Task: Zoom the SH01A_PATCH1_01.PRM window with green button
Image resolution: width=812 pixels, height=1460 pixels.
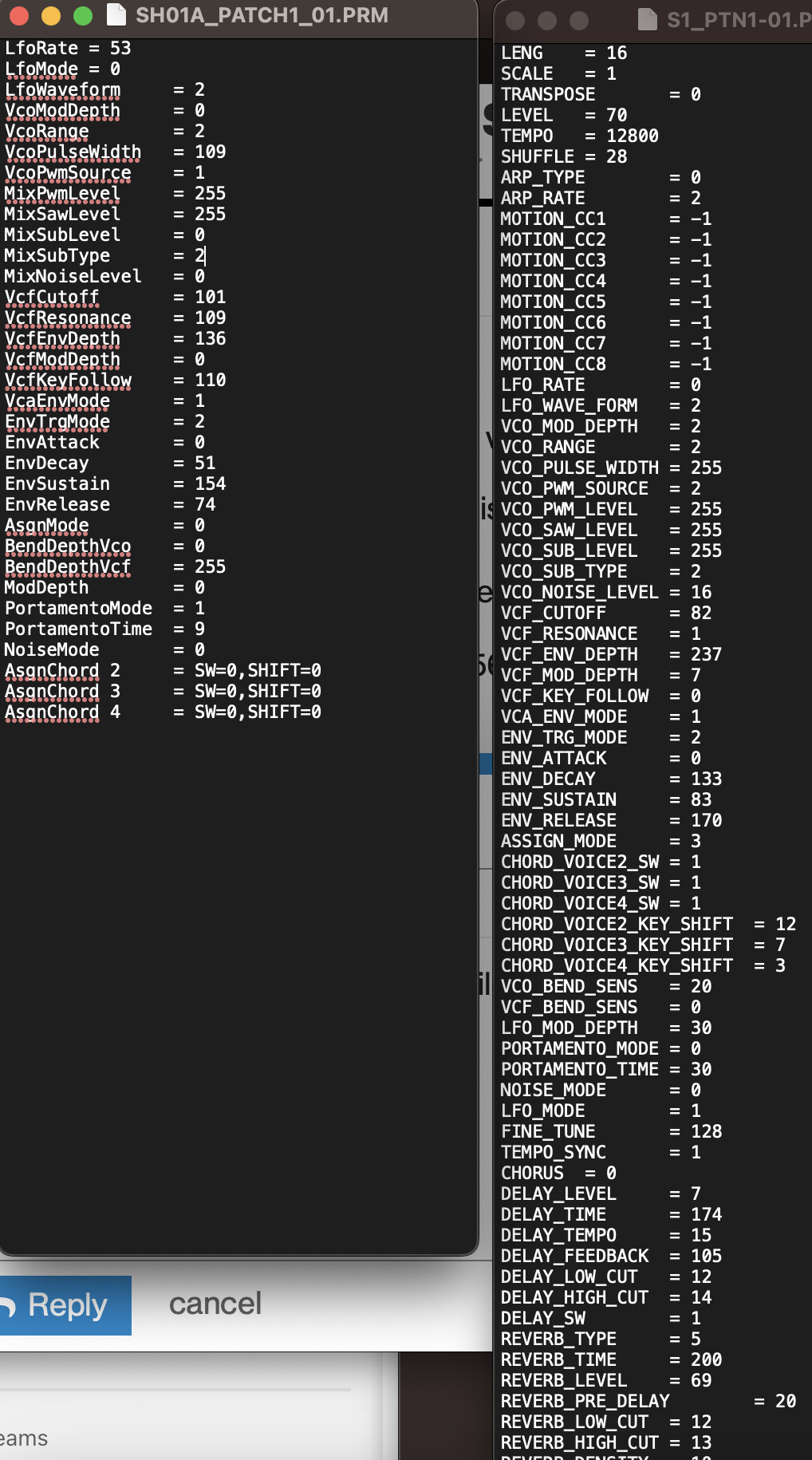Action: [x=83, y=15]
